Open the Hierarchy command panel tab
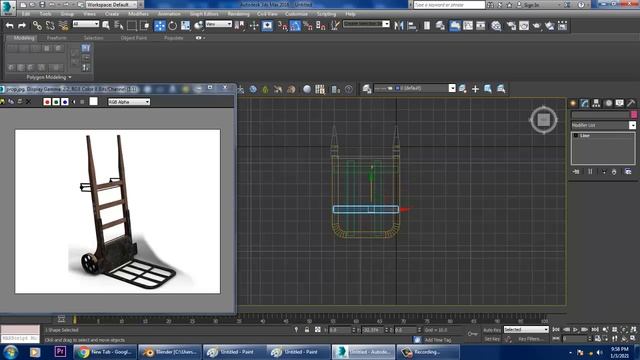 click(x=596, y=103)
